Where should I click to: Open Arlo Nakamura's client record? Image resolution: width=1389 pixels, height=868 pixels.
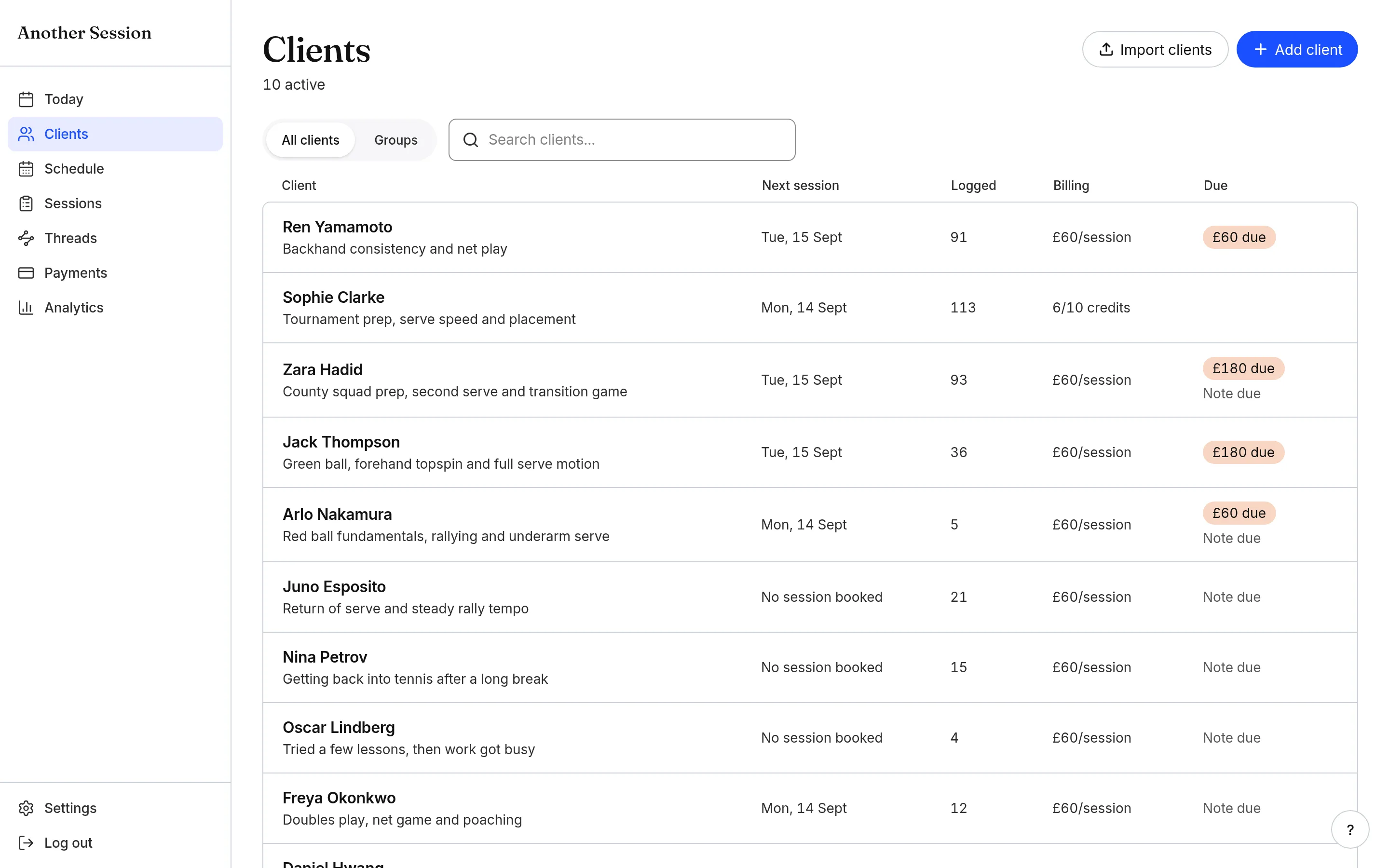(x=810, y=525)
